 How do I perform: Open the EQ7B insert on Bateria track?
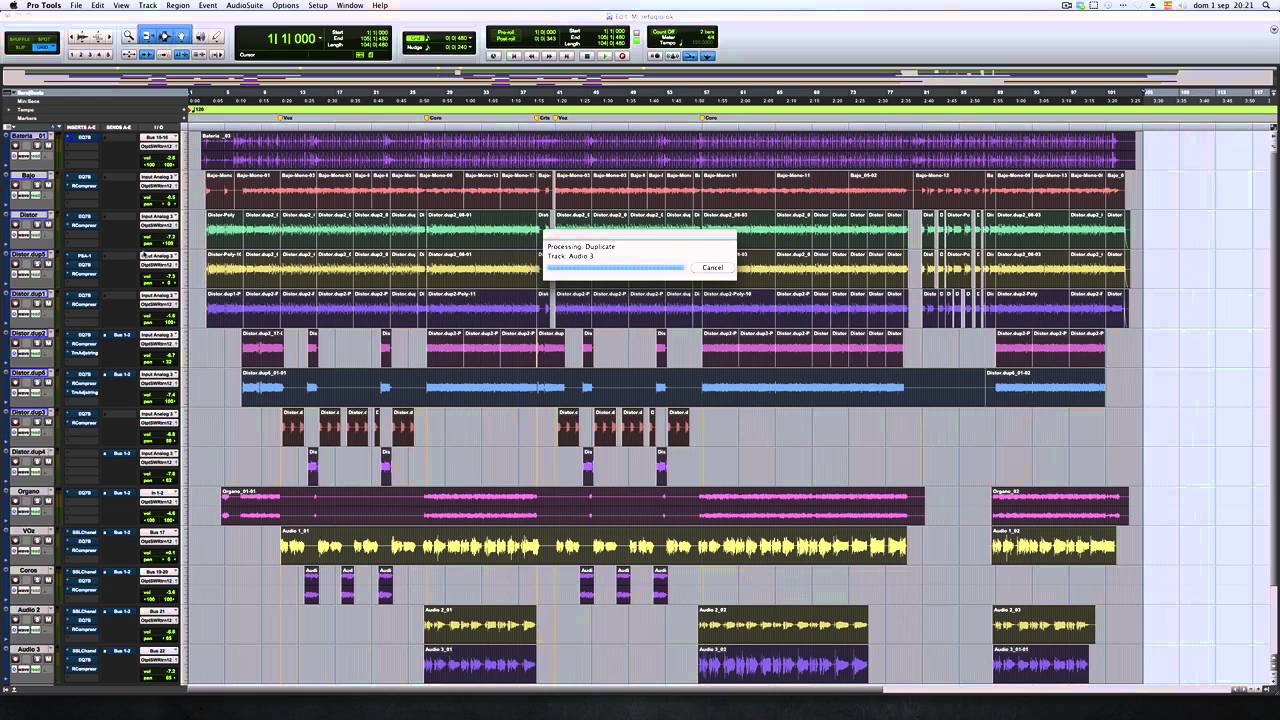click(84, 137)
